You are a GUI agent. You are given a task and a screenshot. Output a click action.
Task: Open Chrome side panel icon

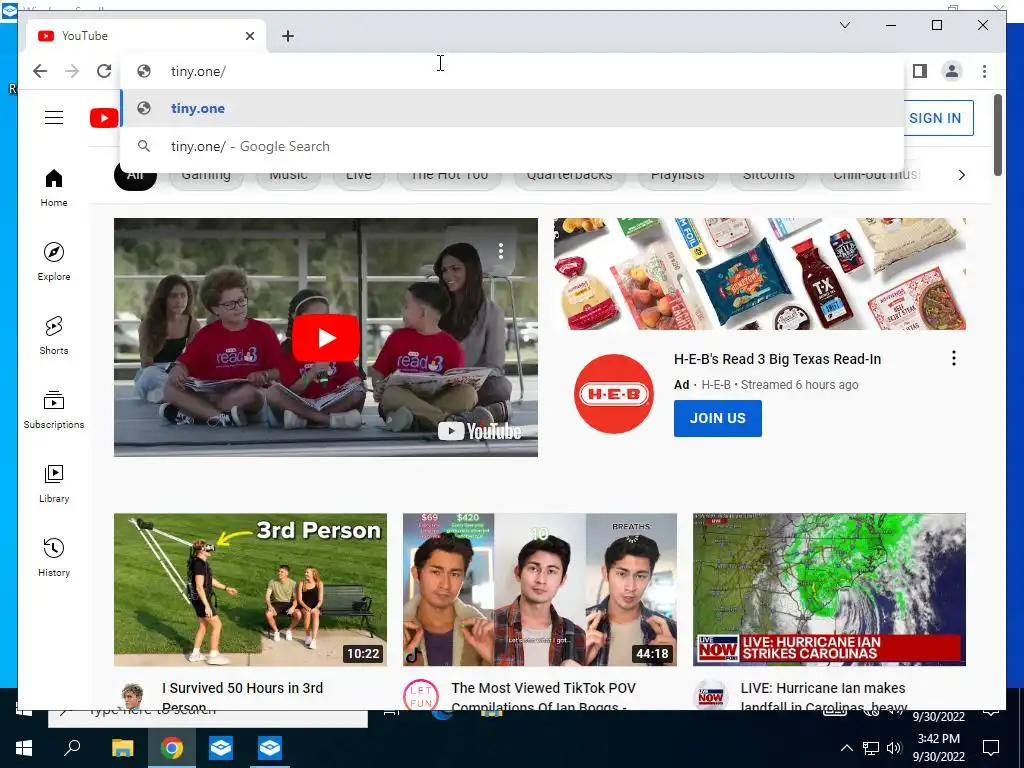(x=920, y=71)
